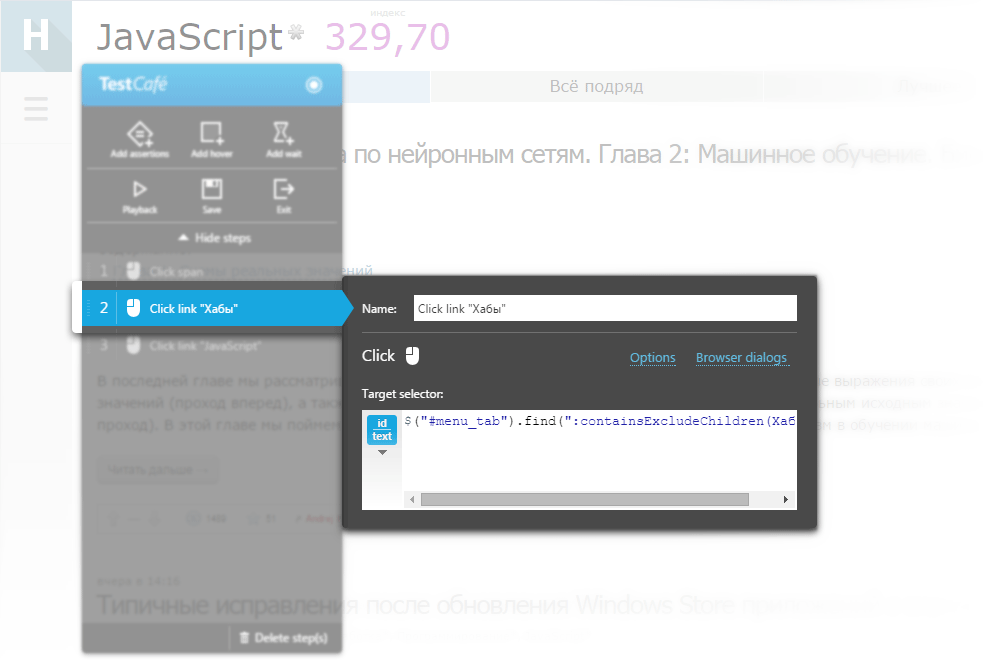Click the 329,70 index value

pyautogui.click(x=387, y=37)
